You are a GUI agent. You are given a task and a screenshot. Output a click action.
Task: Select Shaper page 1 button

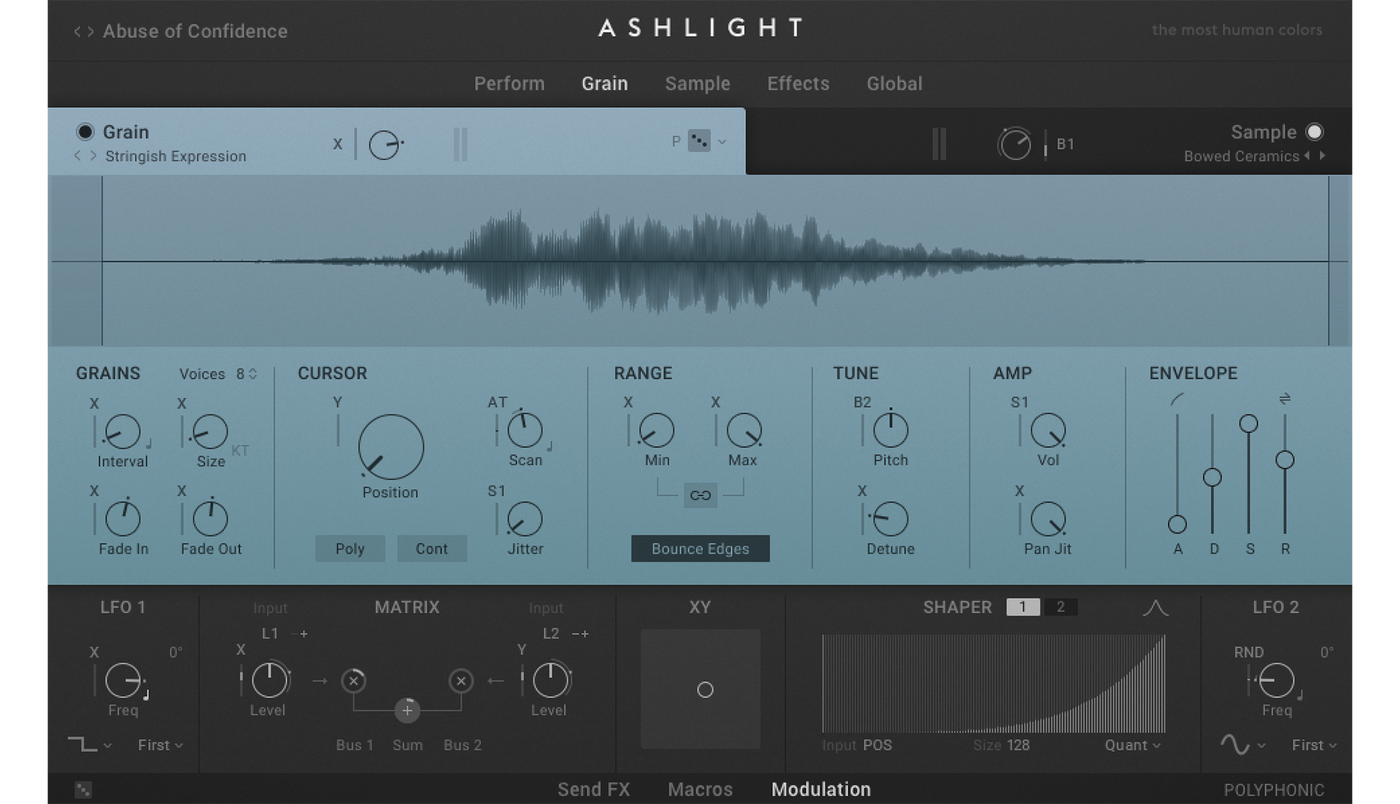tap(1023, 607)
